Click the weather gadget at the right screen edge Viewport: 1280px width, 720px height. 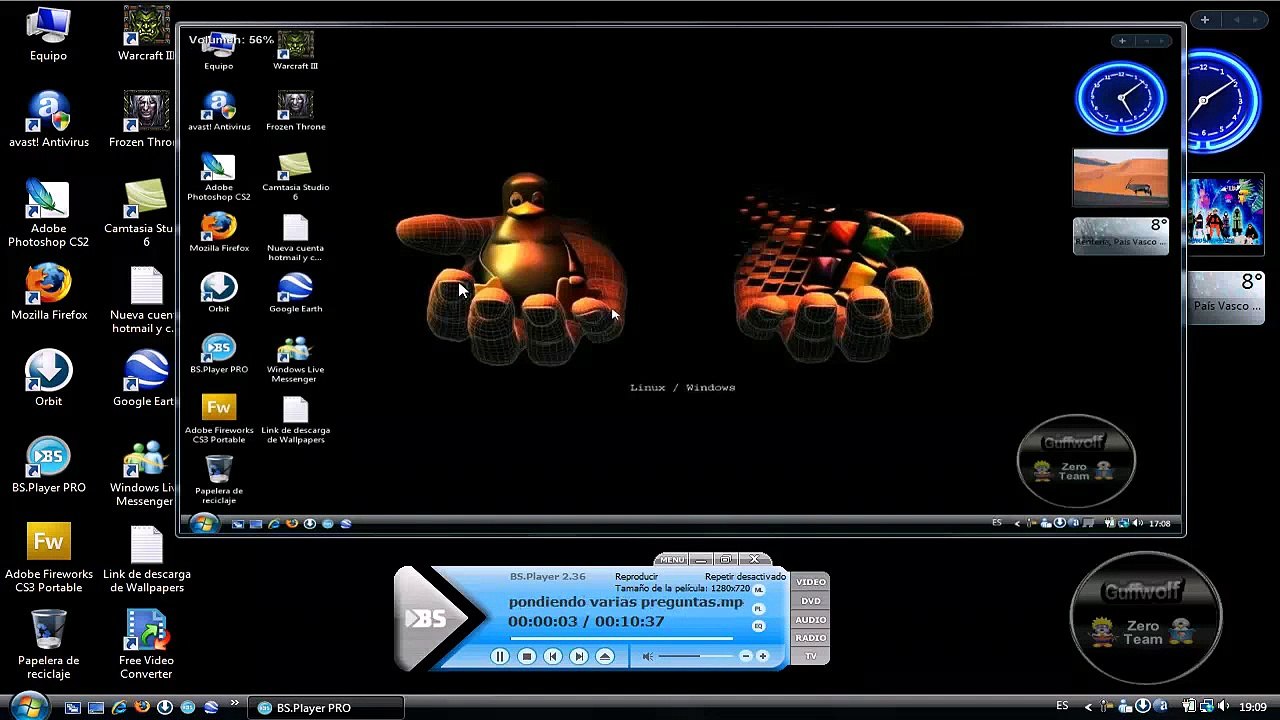[x=1228, y=296]
